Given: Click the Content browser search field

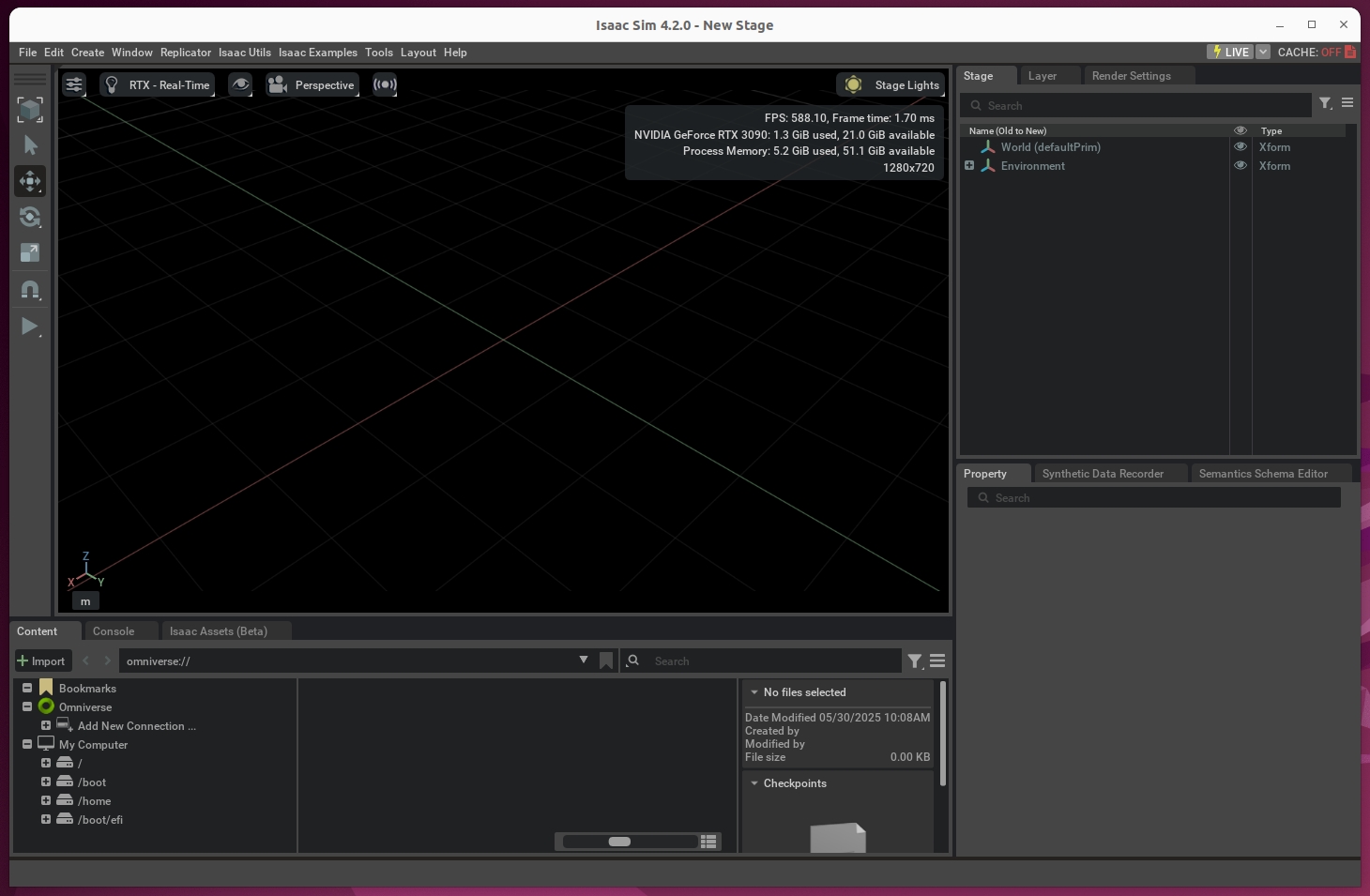Looking at the screenshot, I should (762, 661).
